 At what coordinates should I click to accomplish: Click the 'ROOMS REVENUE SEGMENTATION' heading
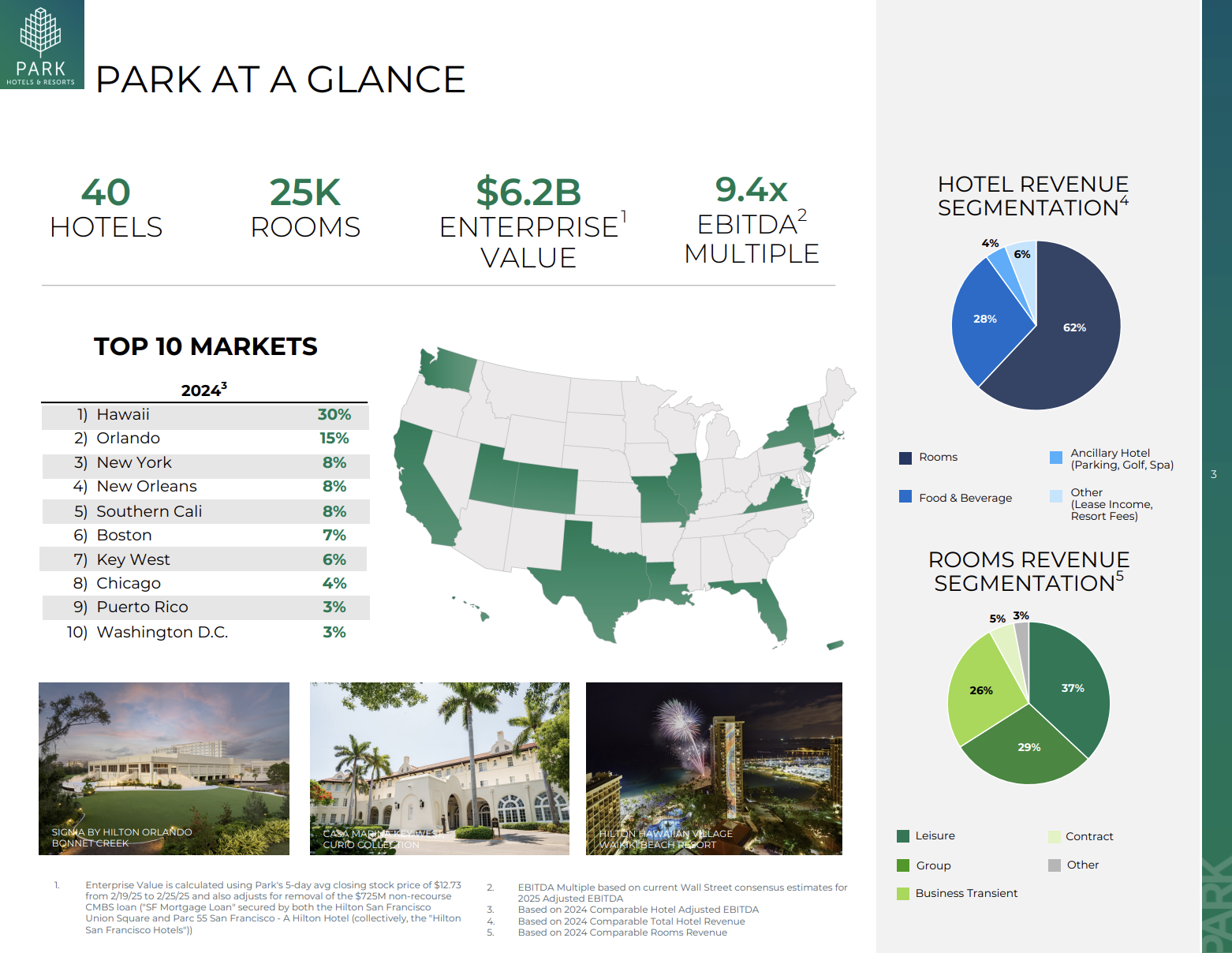click(x=1029, y=571)
